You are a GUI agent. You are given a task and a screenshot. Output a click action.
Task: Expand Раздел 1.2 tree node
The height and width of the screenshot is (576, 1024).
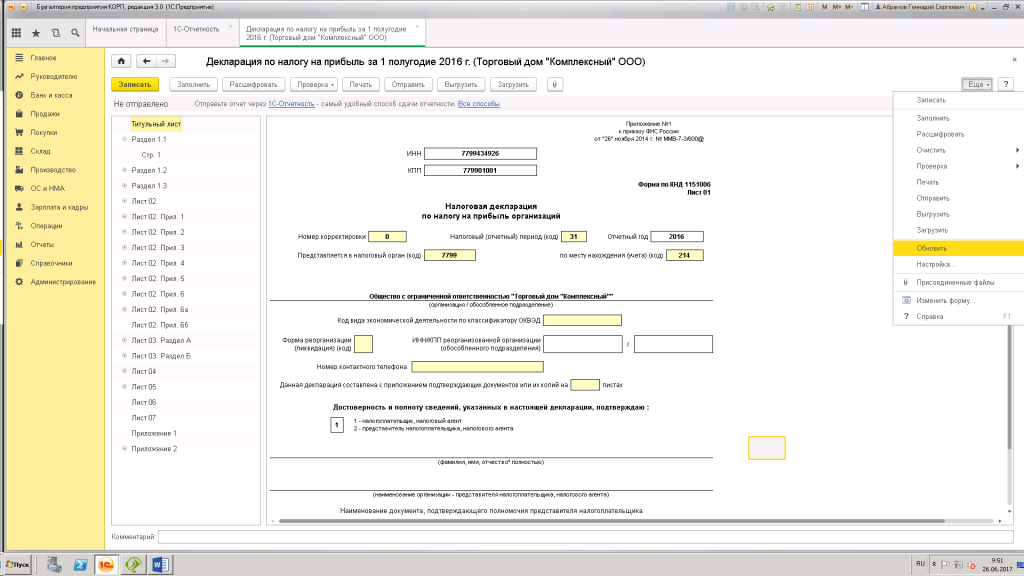tap(124, 170)
